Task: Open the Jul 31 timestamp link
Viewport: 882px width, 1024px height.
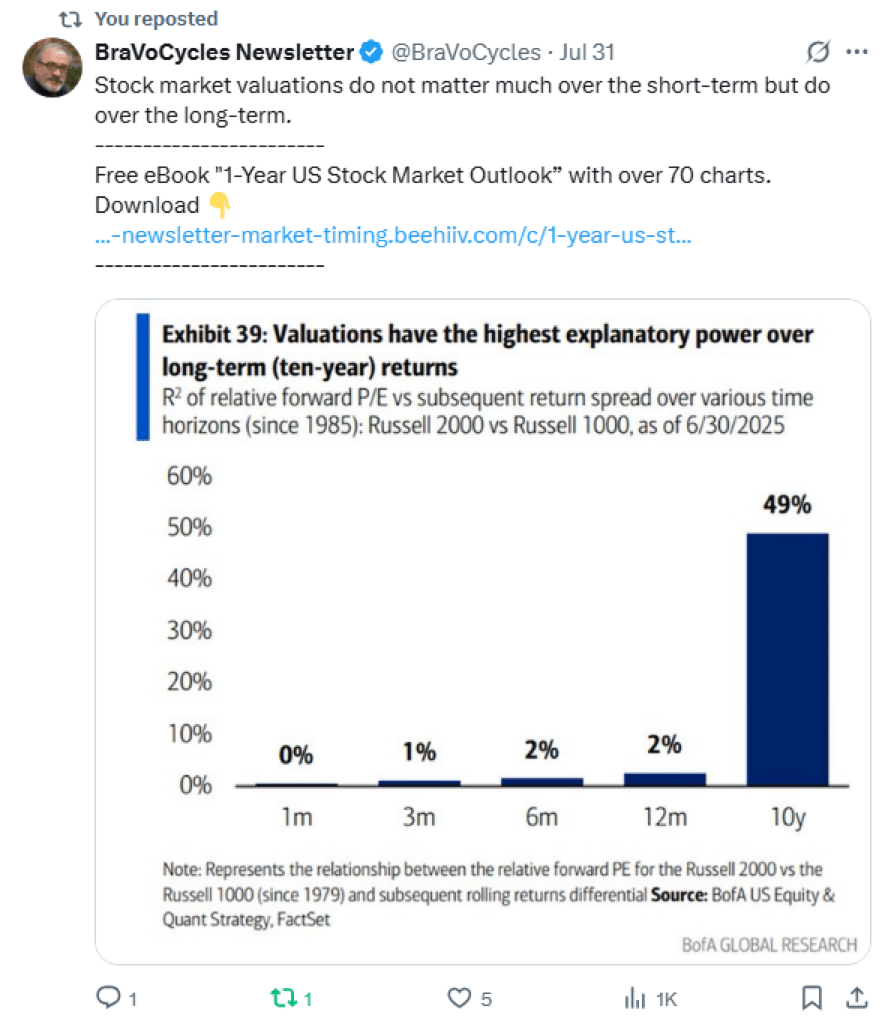Action: (x=587, y=52)
